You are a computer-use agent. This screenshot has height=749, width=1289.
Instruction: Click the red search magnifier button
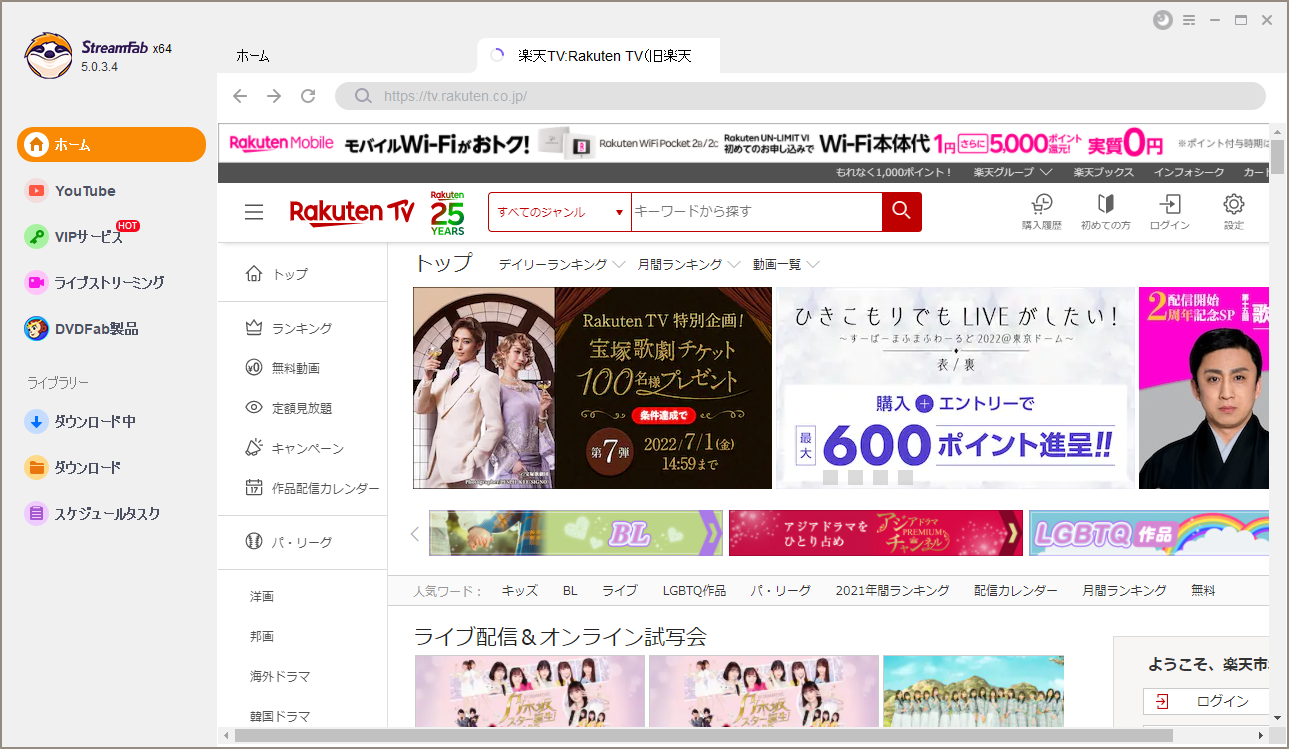[x=901, y=211]
